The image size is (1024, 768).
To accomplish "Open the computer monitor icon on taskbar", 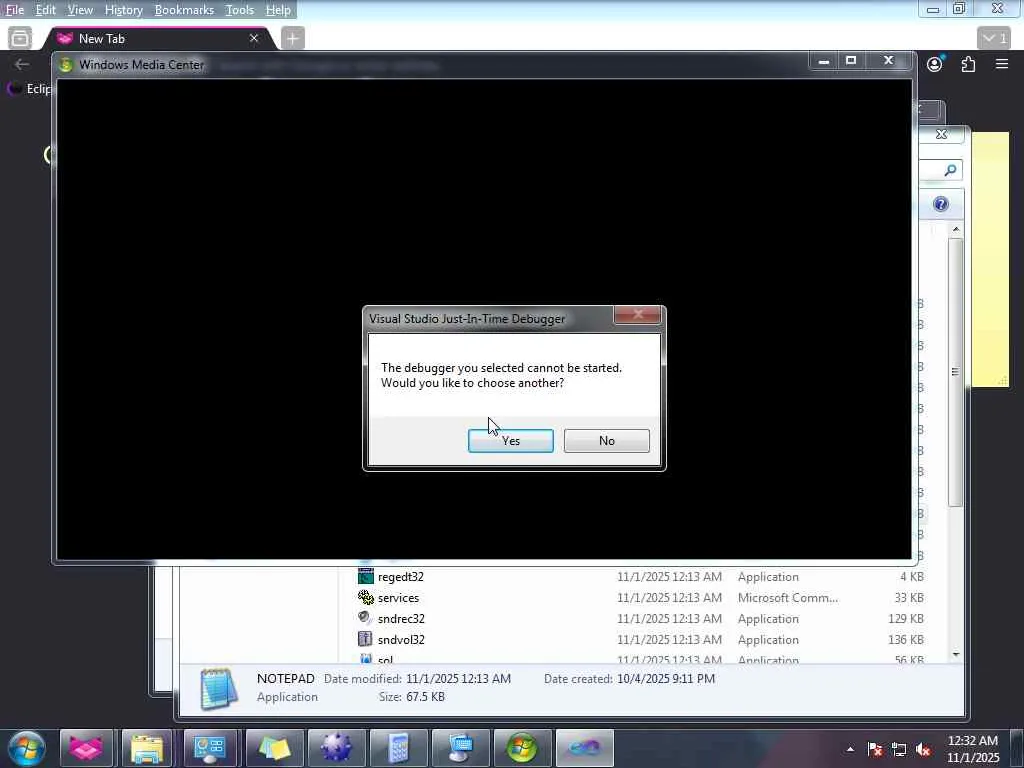I will click(x=460, y=748).
